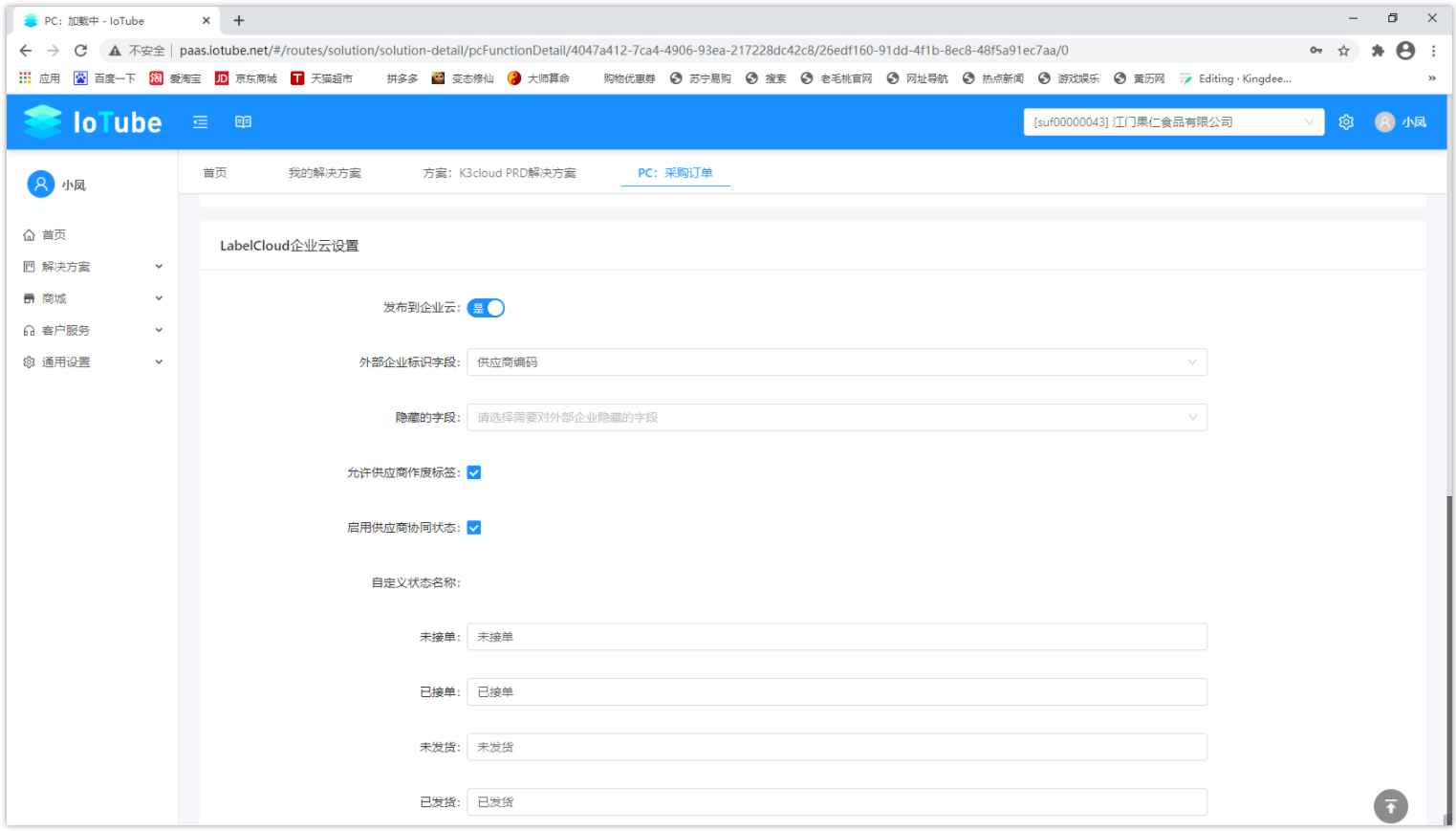The image size is (1456, 831).
Task: Collapse the sidebar with the menu-fold icon
Action: click(200, 121)
